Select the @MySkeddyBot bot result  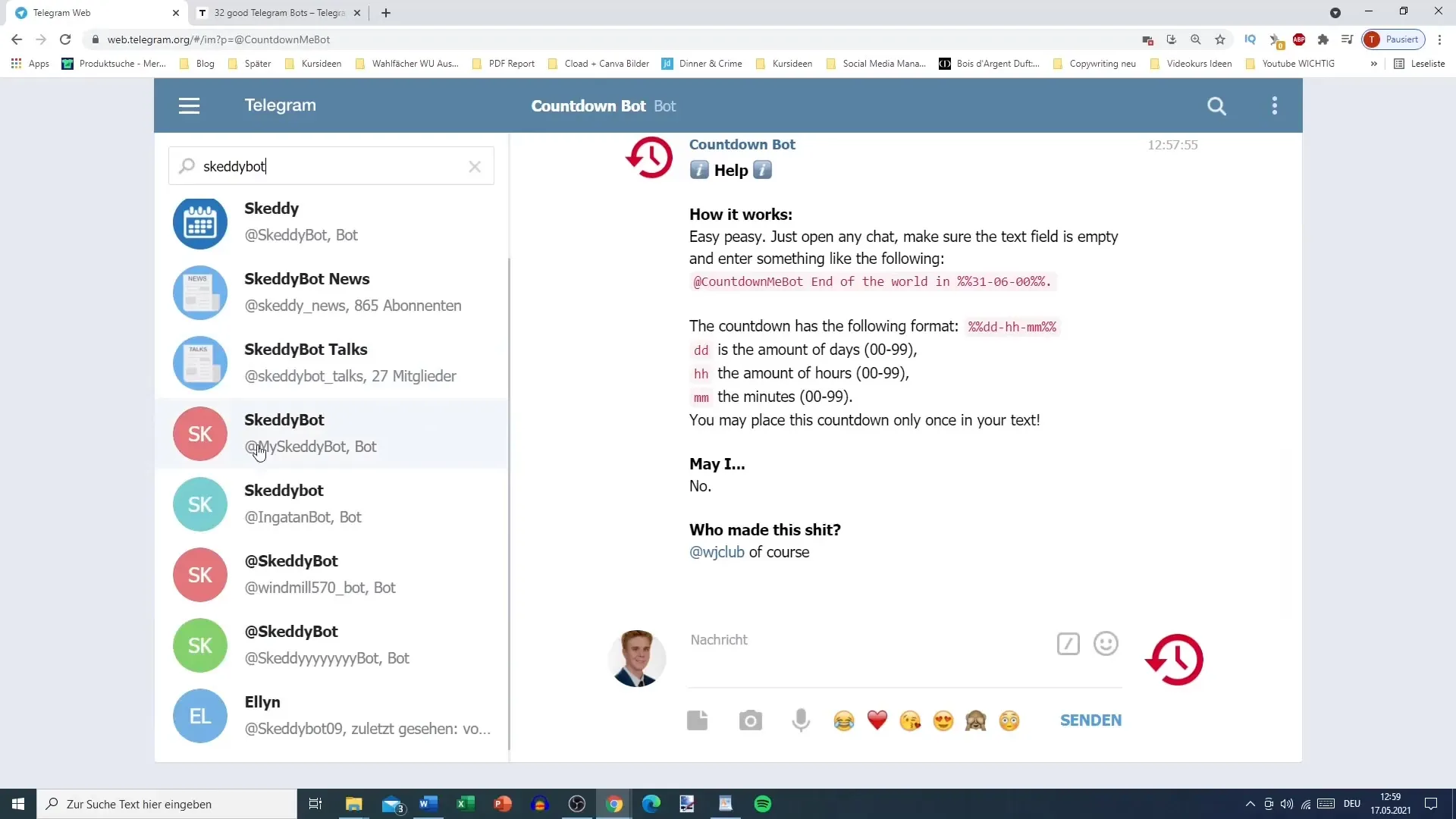point(331,434)
